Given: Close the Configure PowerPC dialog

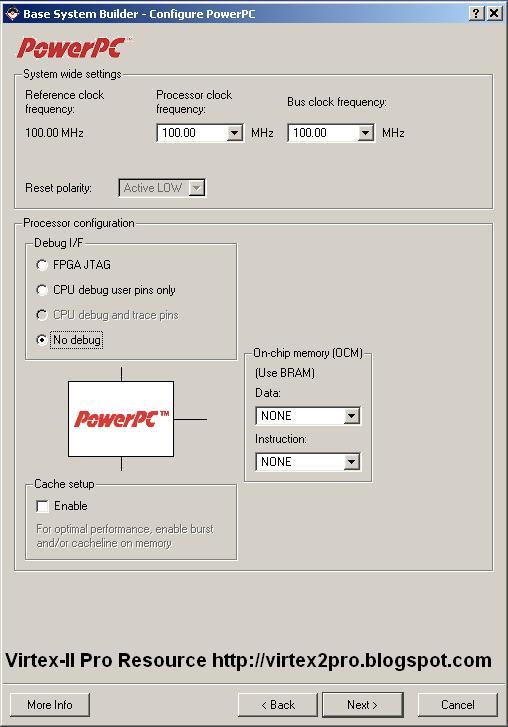Looking at the screenshot, I should click(494, 13).
